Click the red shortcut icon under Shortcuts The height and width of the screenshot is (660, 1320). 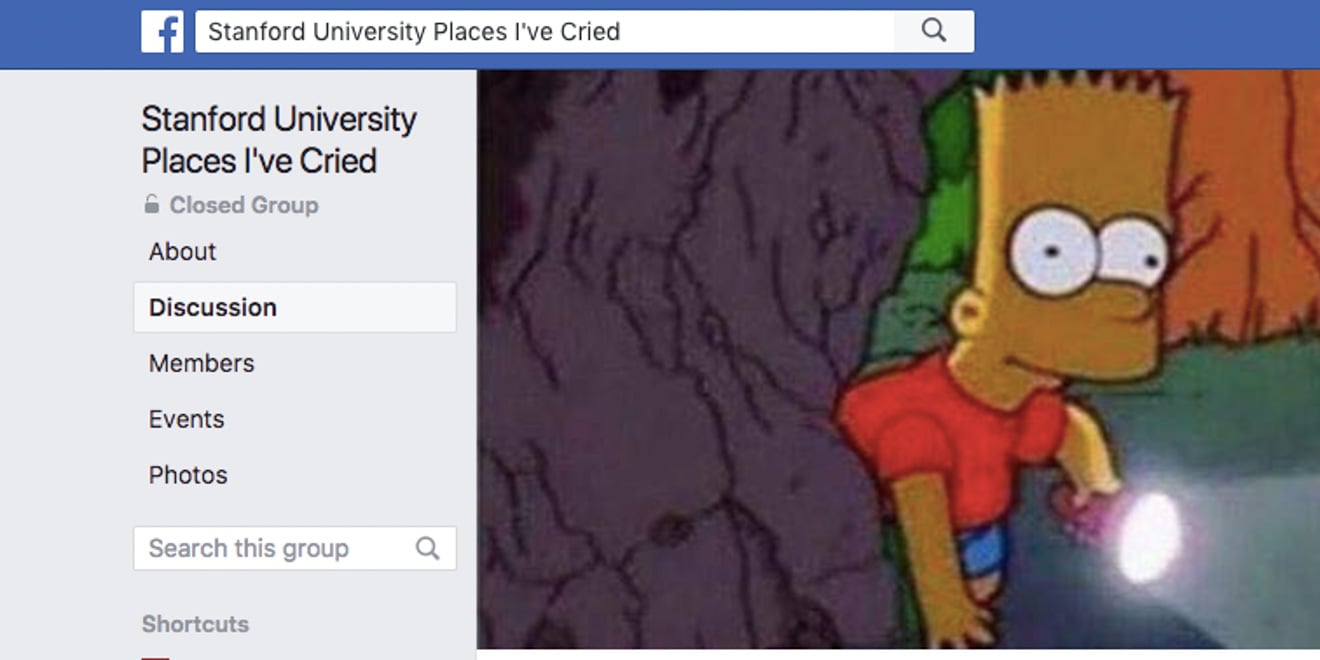155,658
